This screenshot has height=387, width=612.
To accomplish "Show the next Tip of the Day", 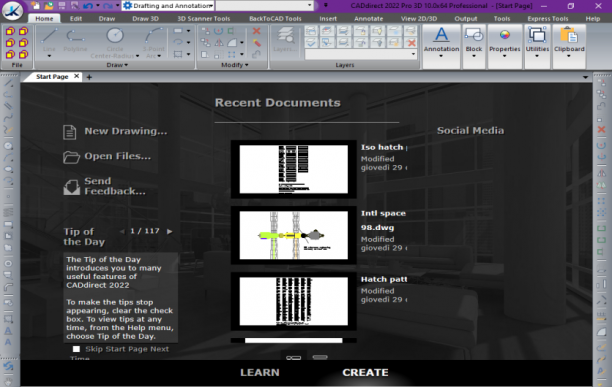I will (x=169, y=231).
